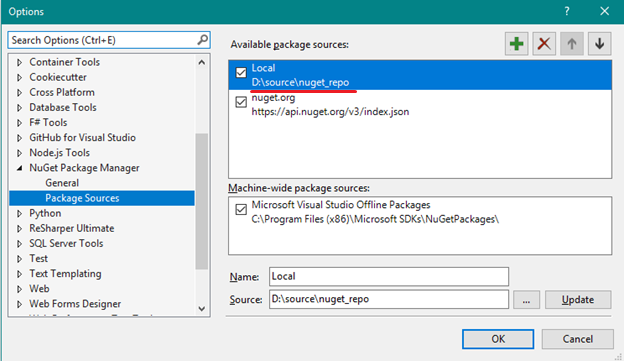Expand the Cookiecutter node
The image size is (624, 361).
(x=19, y=78)
